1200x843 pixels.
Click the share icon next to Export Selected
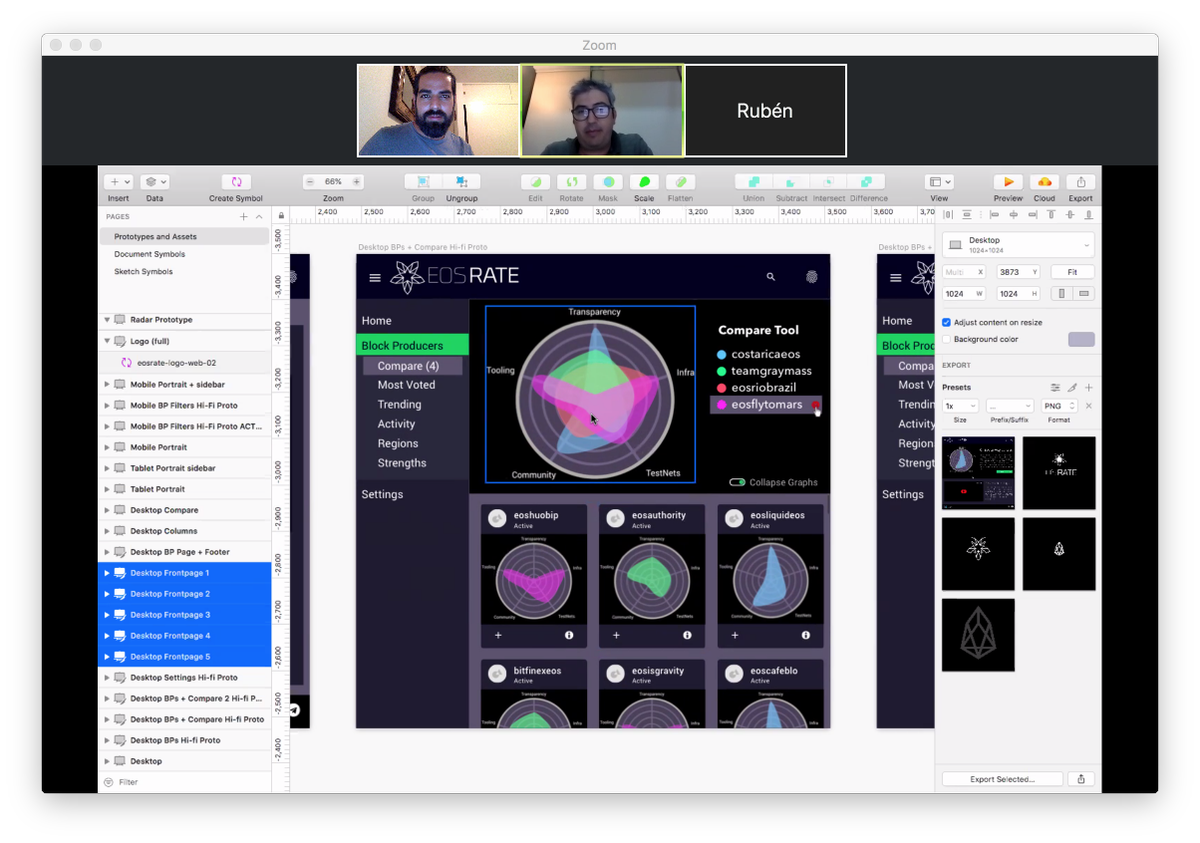point(1080,779)
